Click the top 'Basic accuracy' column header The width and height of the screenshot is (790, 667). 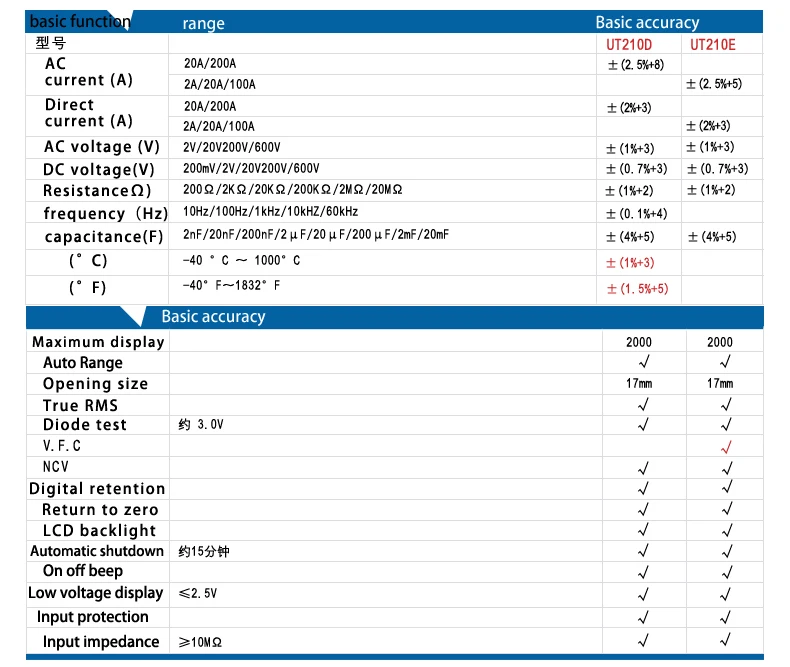pyautogui.click(x=647, y=22)
